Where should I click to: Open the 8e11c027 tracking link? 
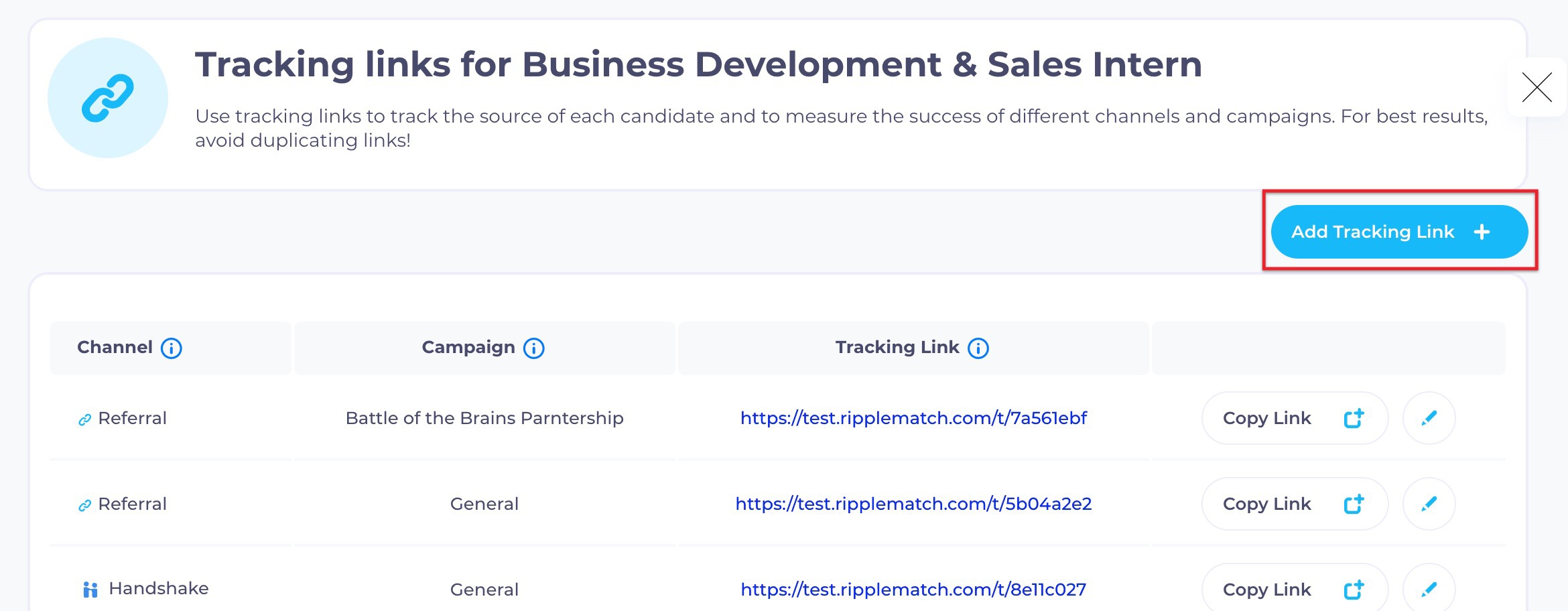tap(913, 590)
